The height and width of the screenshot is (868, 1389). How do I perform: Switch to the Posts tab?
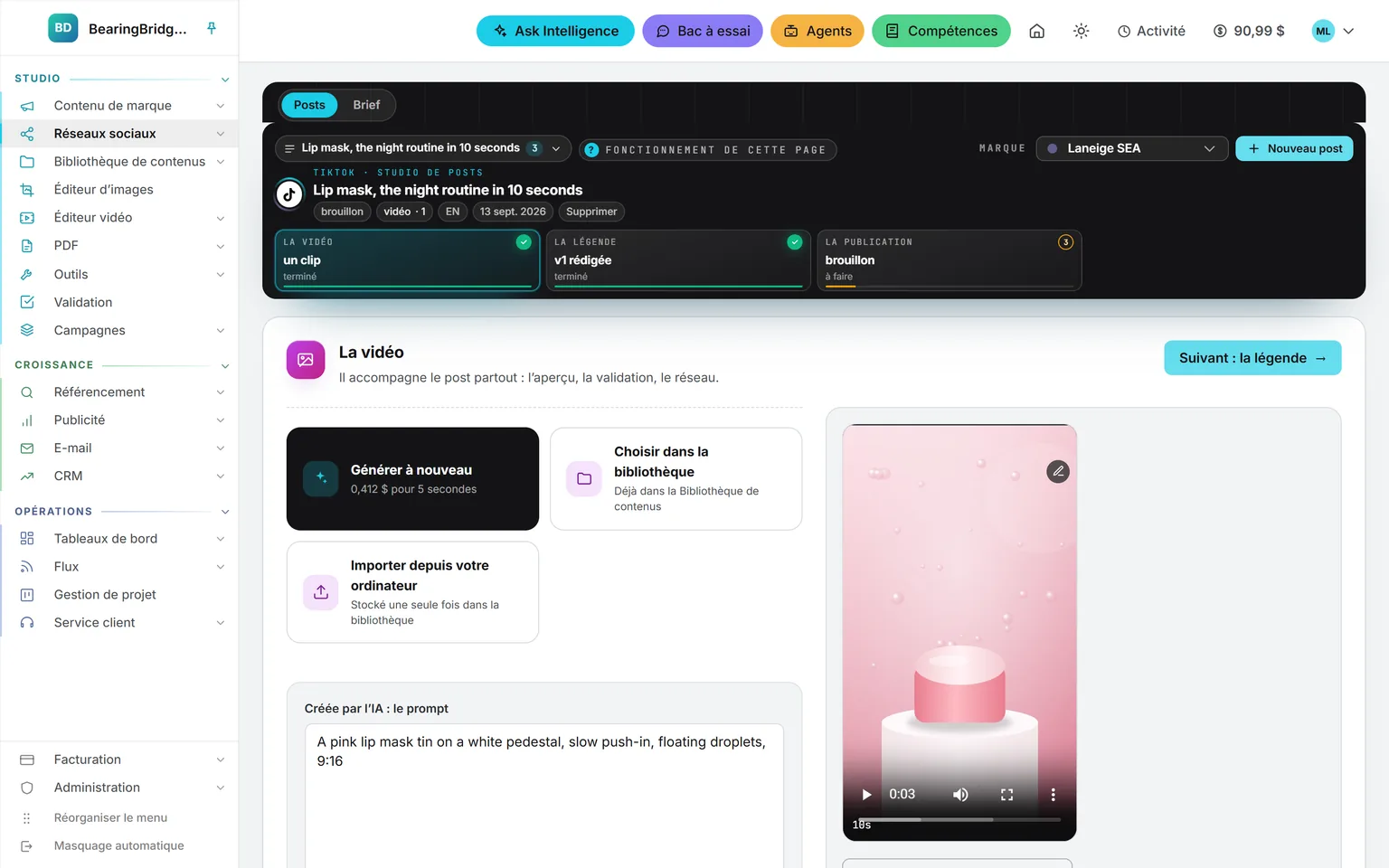309,105
